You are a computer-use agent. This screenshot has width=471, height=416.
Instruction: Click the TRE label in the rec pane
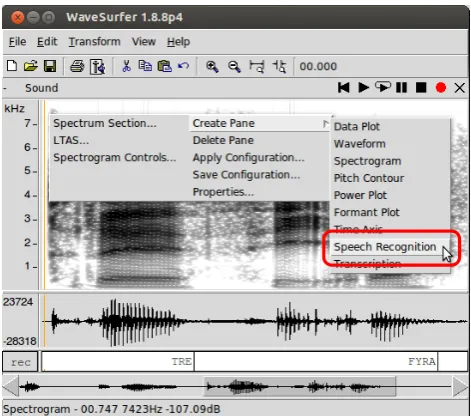point(182,362)
